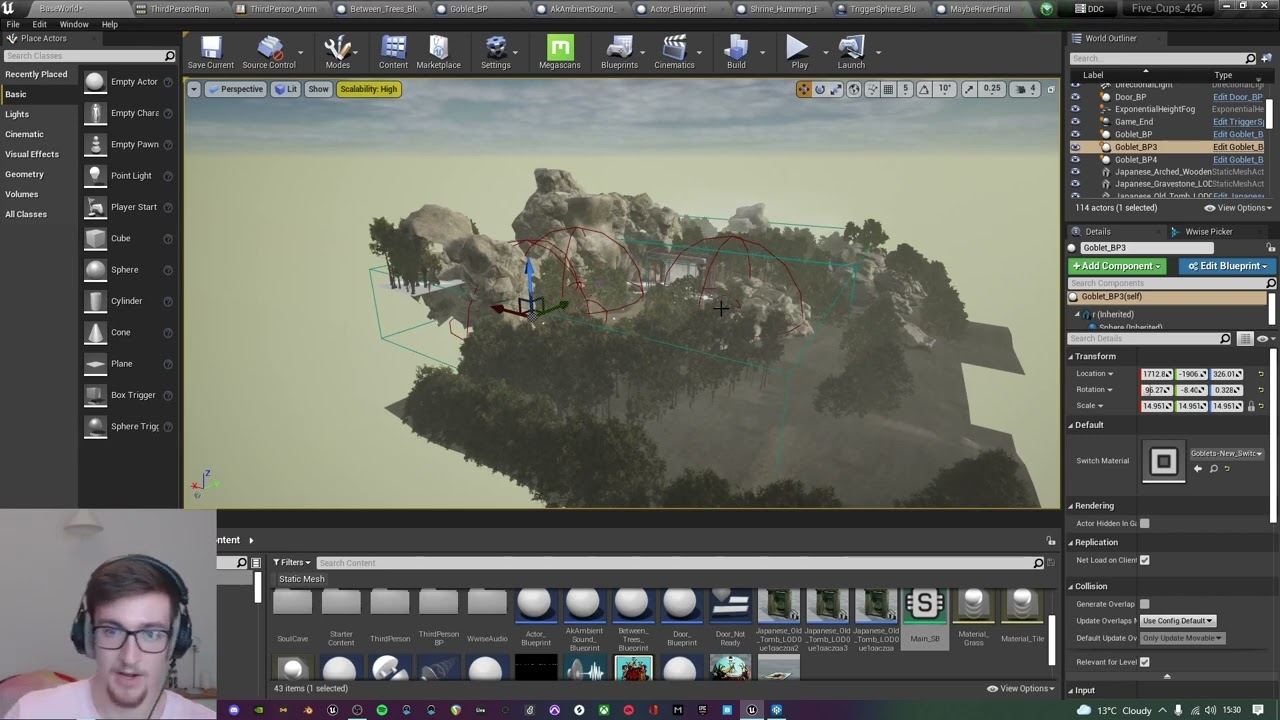The image size is (1280, 720).
Task: Open the Edit Blueprint dropdown
Action: [1228, 266]
